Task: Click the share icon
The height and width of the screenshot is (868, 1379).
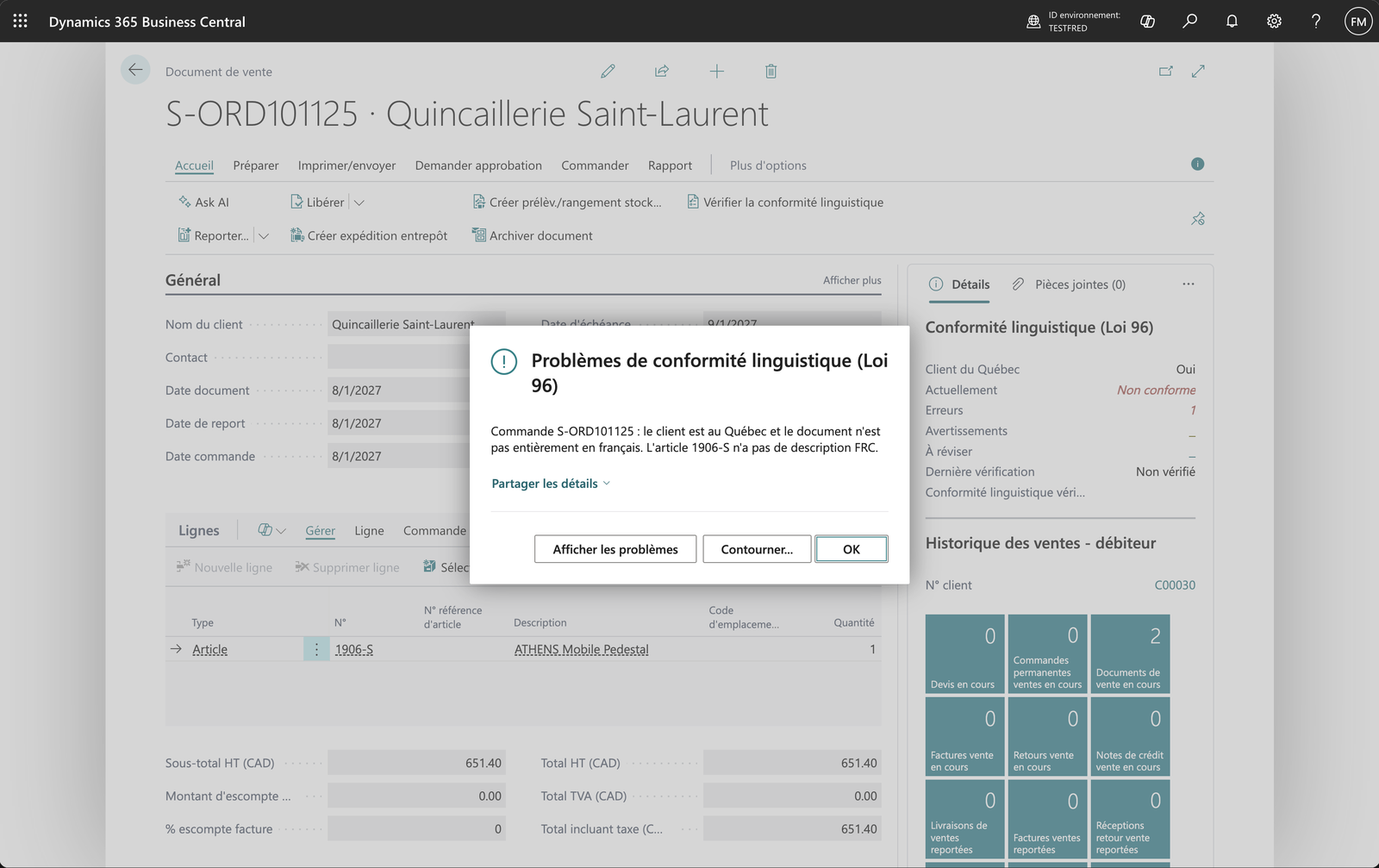Action: pos(662,72)
